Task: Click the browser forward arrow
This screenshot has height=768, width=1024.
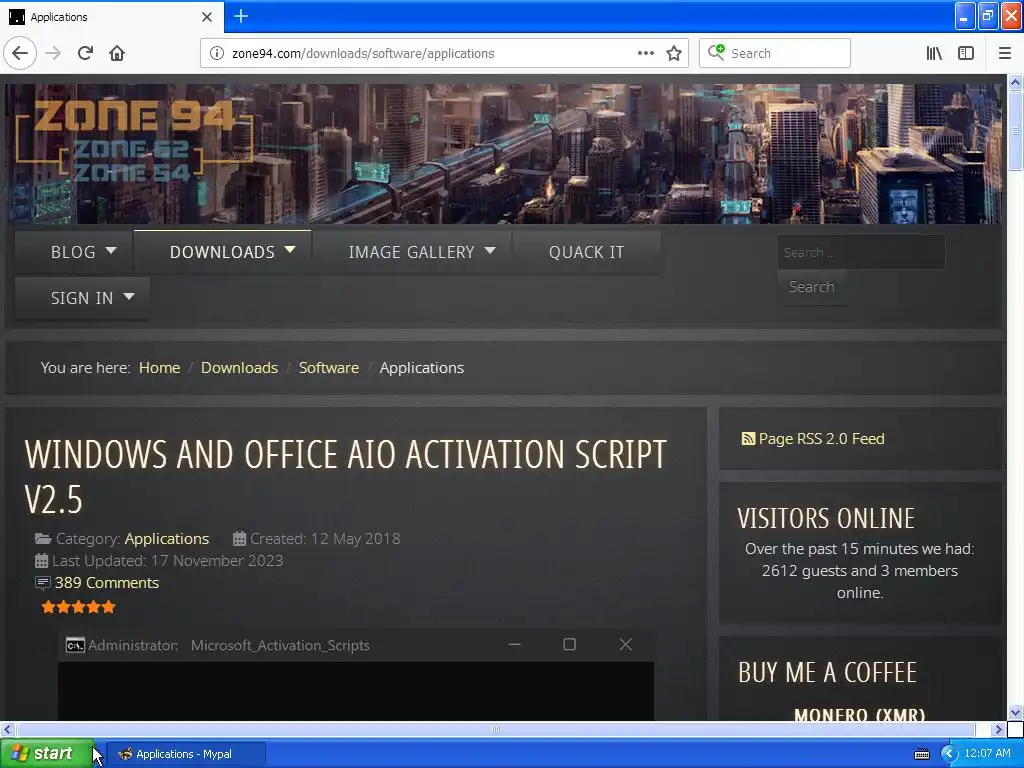Action: pos(53,53)
